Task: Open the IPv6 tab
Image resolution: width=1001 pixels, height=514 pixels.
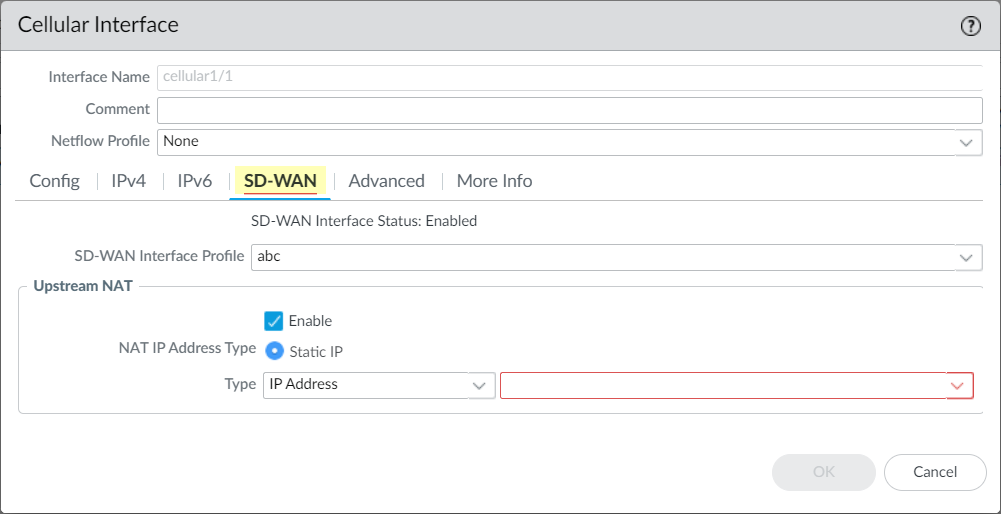Action: pyautogui.click(x=195, y=181)
